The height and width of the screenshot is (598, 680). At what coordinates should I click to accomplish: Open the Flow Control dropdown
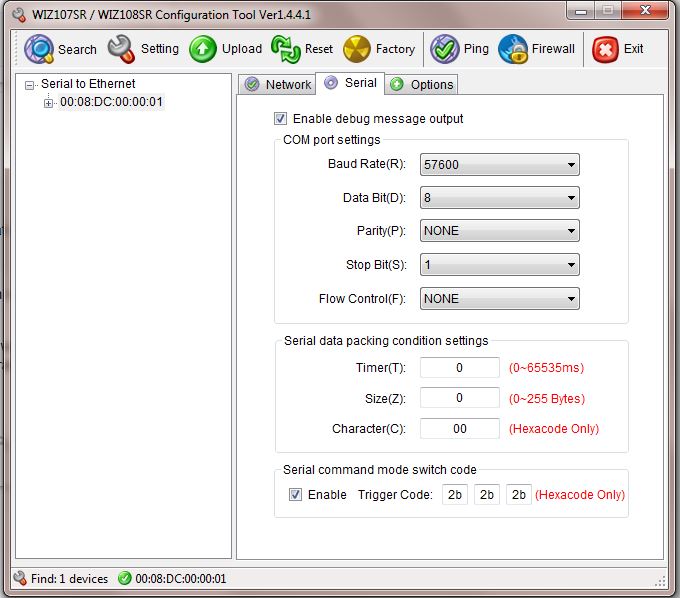tap(500, 298)
